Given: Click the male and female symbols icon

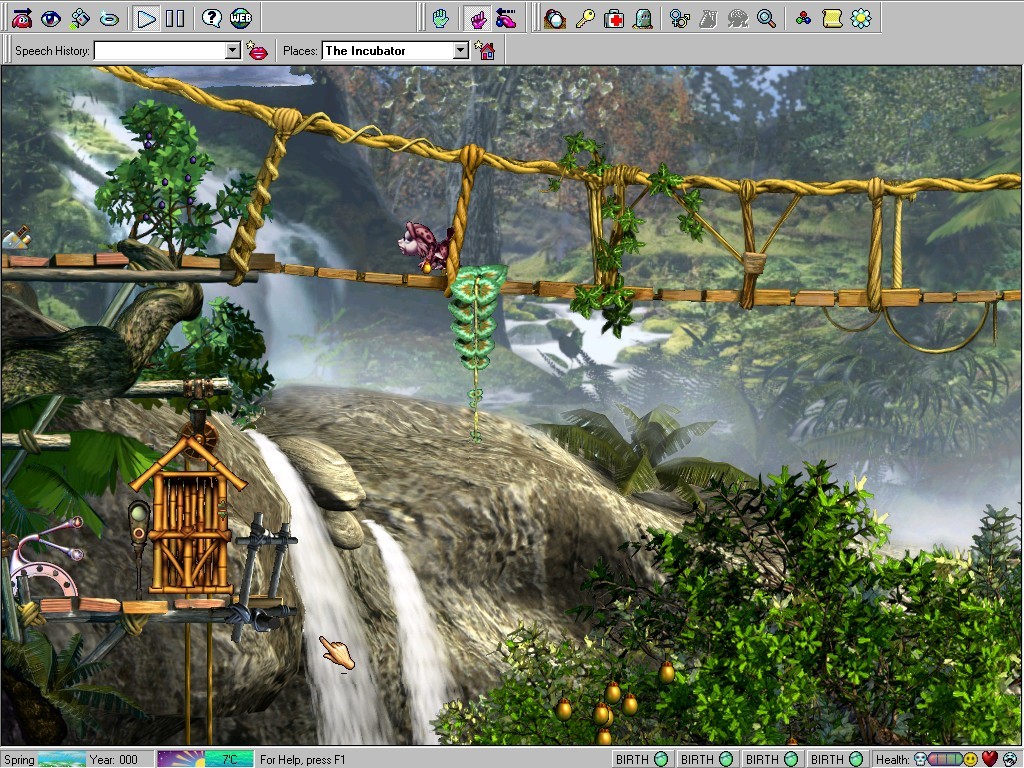Looking at the screenshot, I should click(x=680, y=18).
